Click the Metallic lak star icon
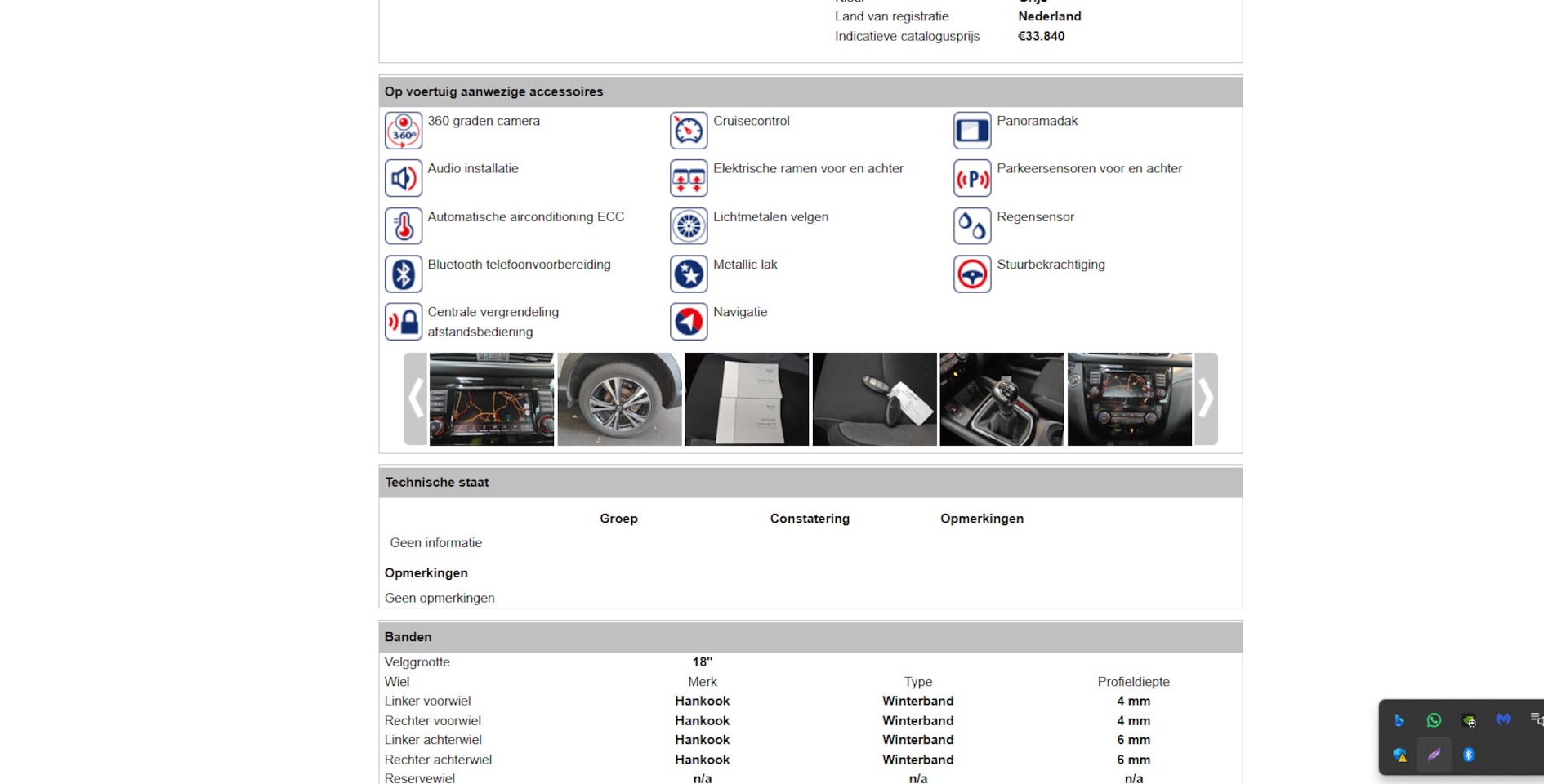Viewport: 1544px width, 784px height. [688, 274]
